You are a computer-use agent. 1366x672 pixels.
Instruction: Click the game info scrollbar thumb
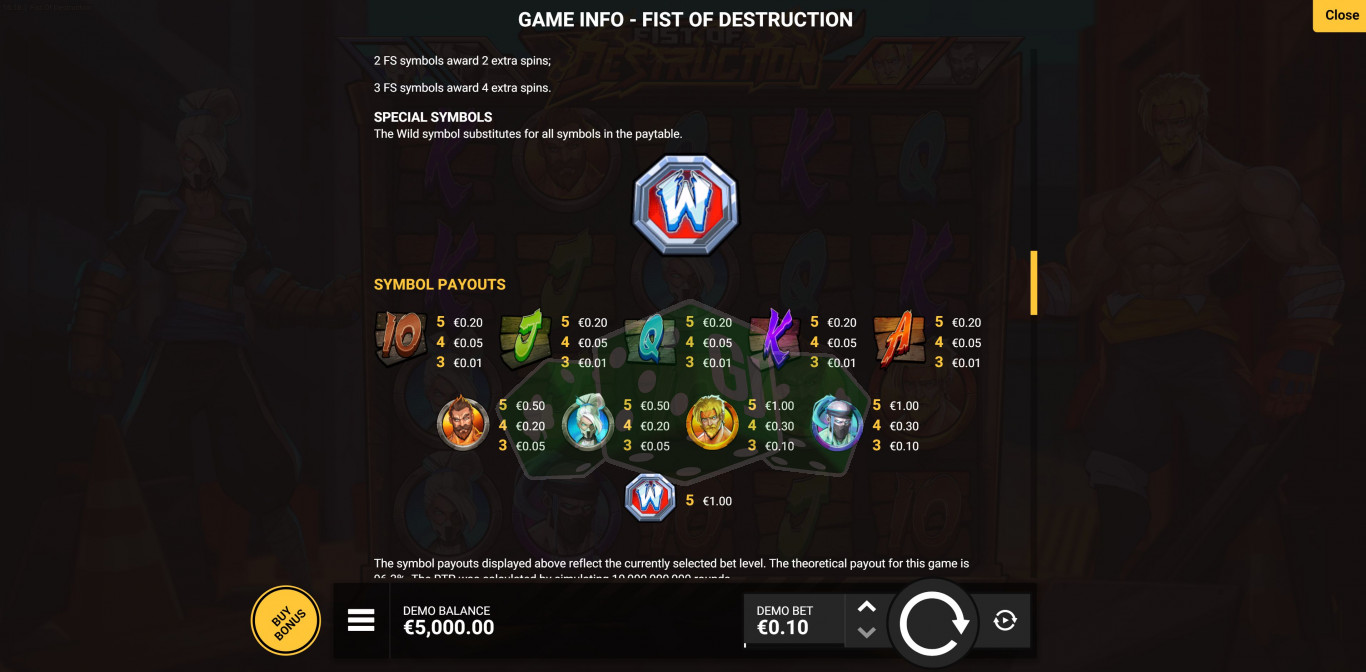click(1034, 283)
